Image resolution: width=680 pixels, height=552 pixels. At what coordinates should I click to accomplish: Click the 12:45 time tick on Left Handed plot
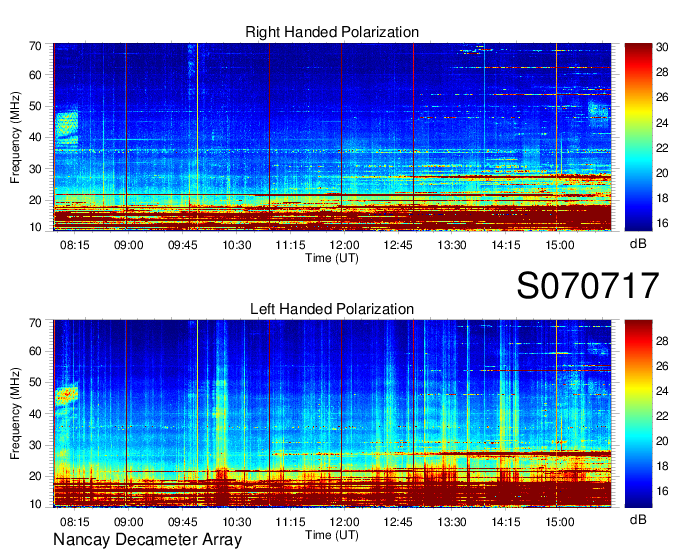(398, 522)
